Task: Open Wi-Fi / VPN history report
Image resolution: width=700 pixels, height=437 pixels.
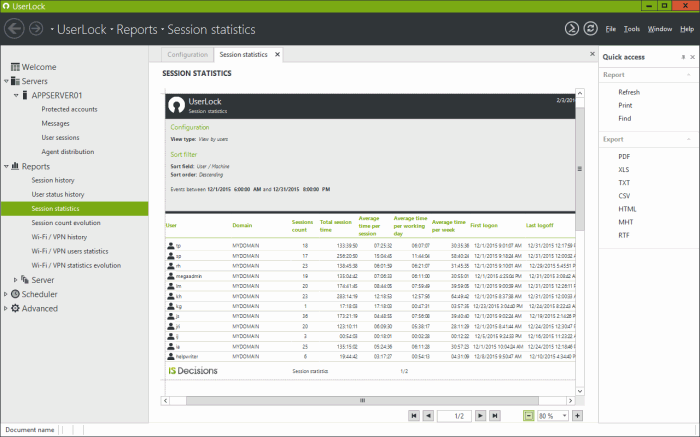Action: (x=59, y=237)
